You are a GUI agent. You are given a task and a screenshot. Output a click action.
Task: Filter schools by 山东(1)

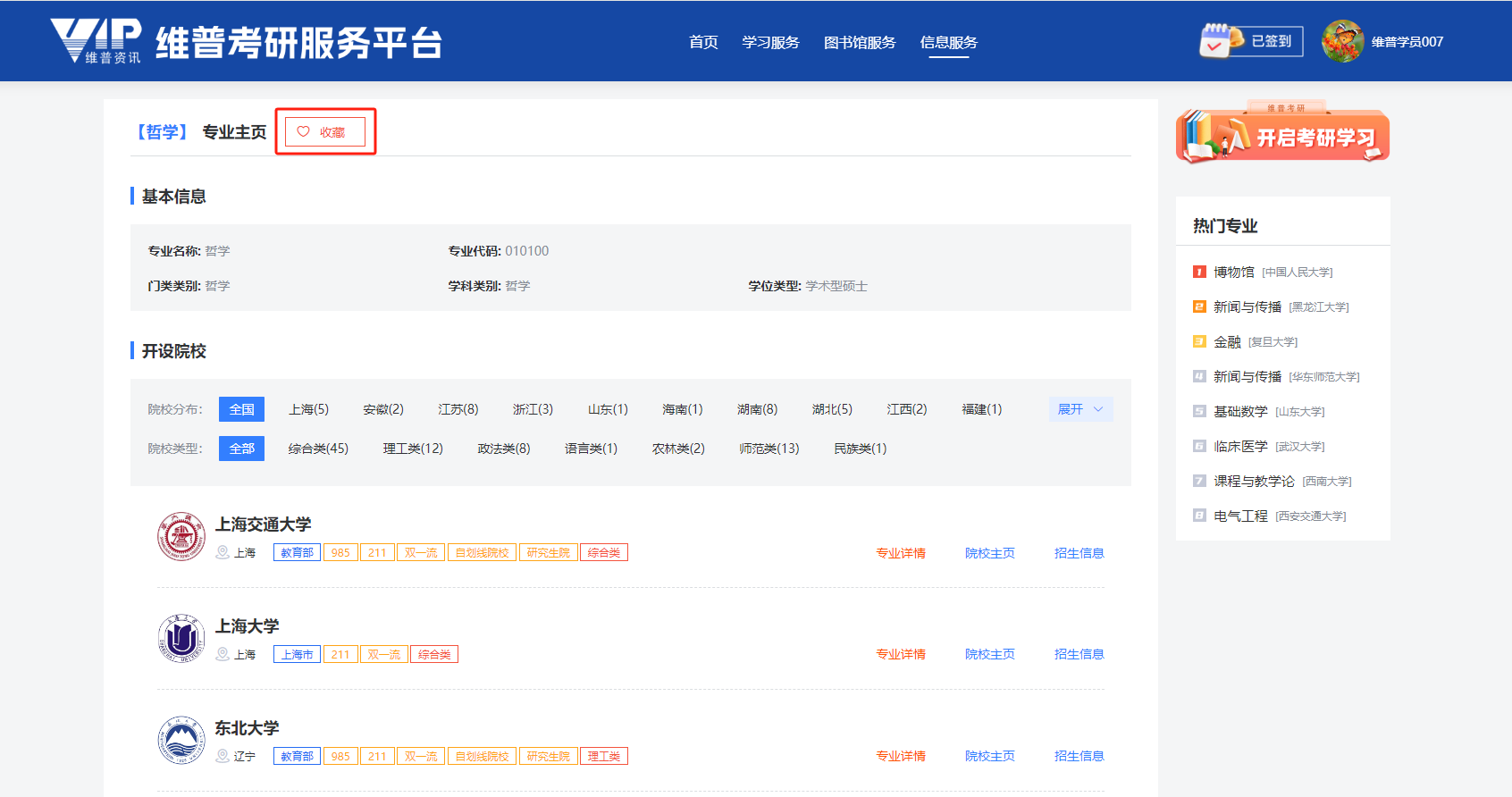(608, 409)
